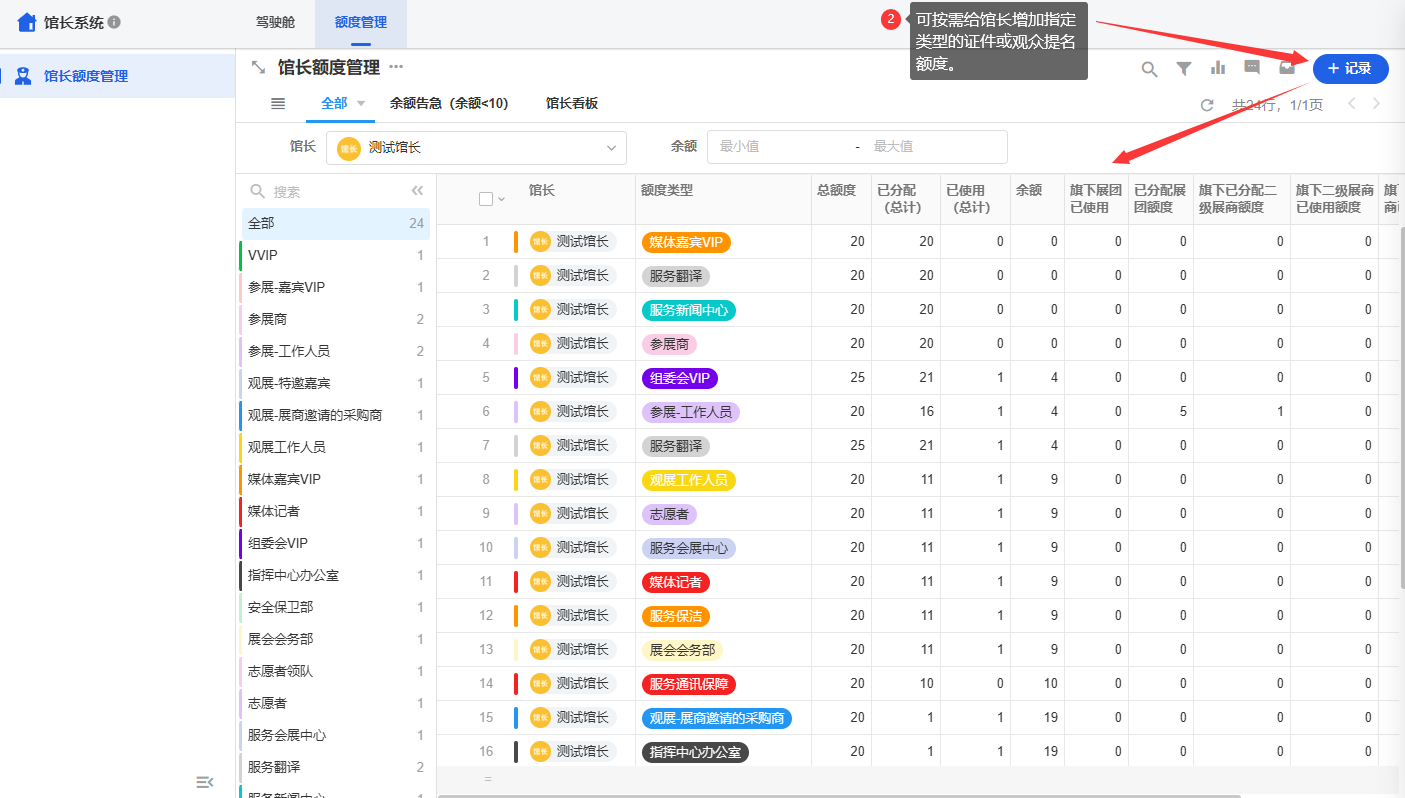Open the search magnifier in the top toolbar

(1150, 69)
